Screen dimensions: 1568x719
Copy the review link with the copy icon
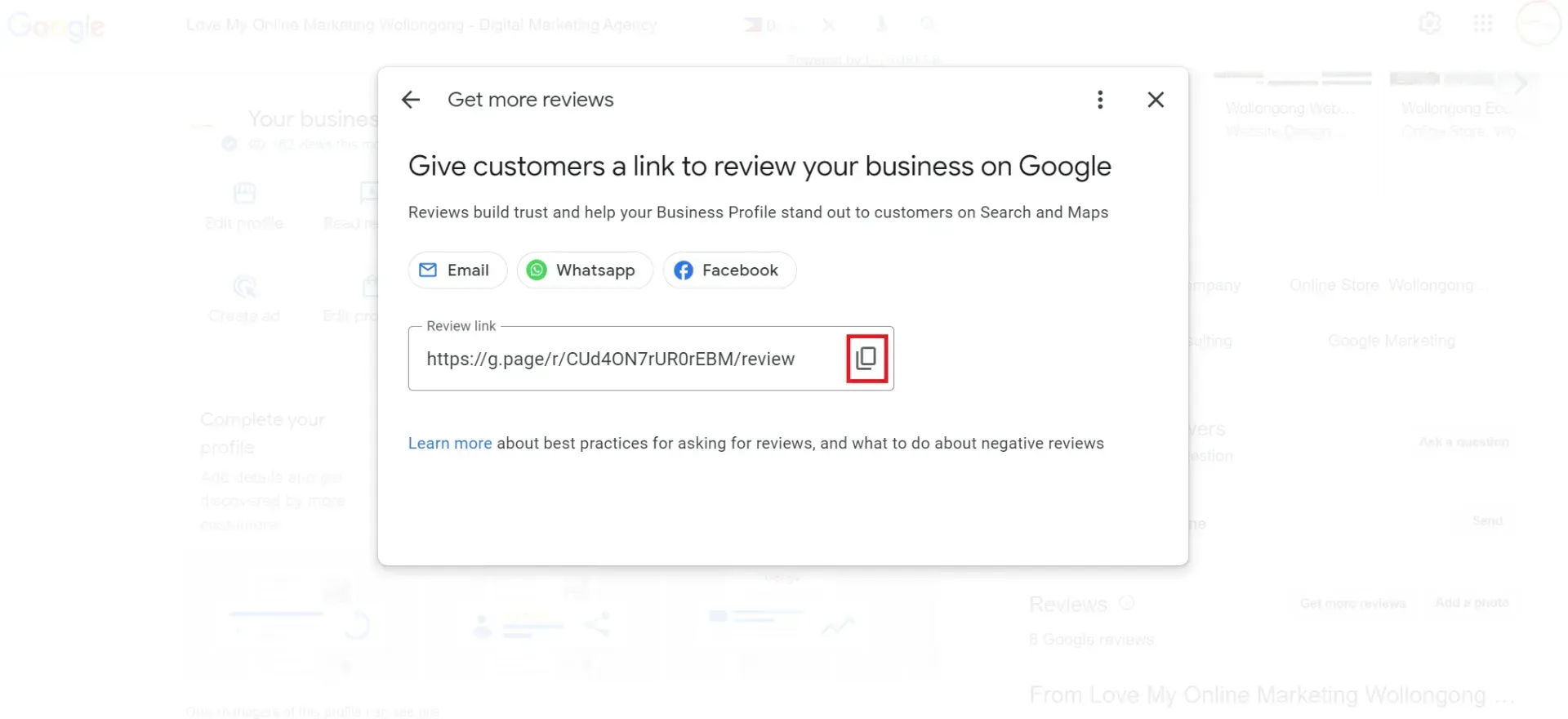point(866,358)
